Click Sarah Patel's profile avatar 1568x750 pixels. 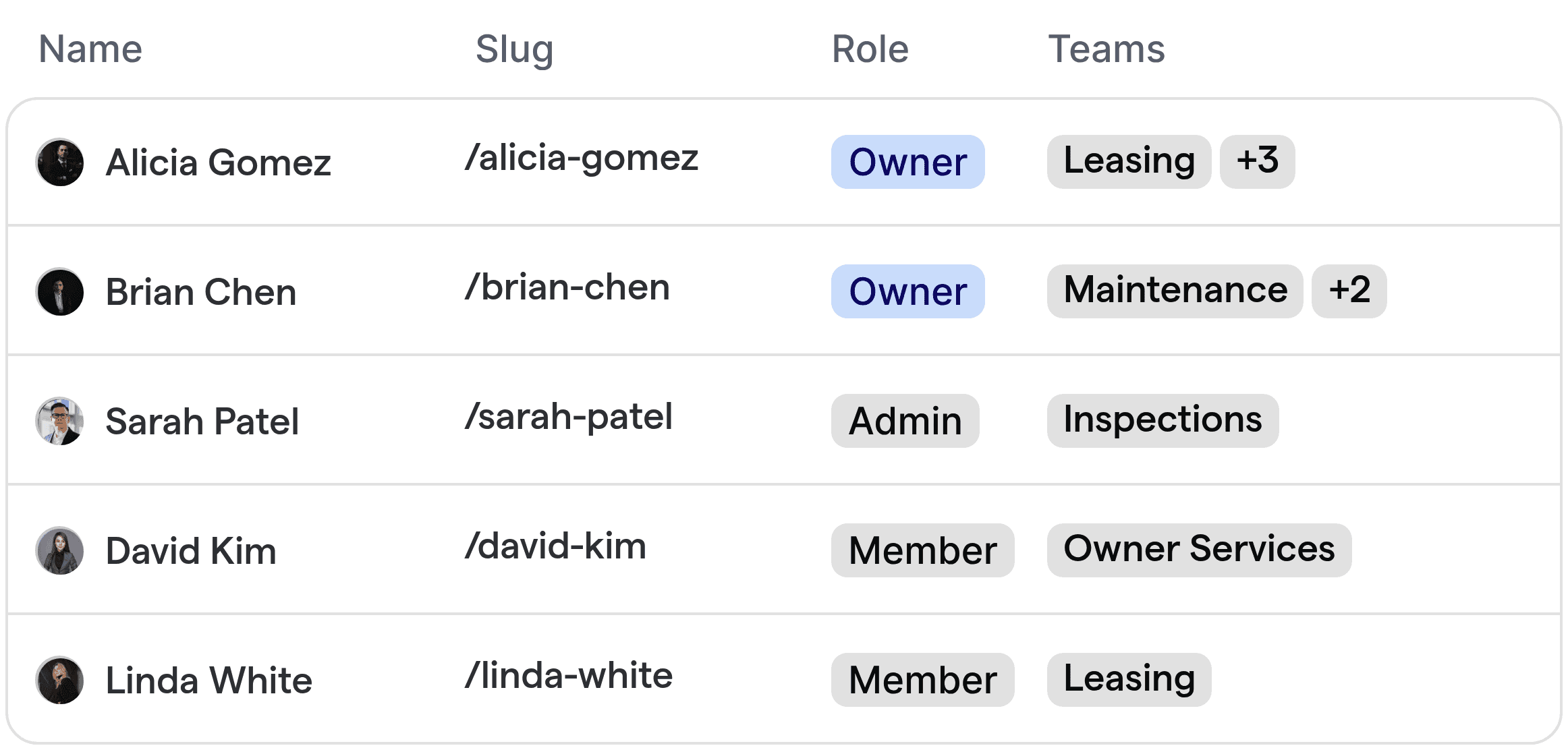[59, 421]
